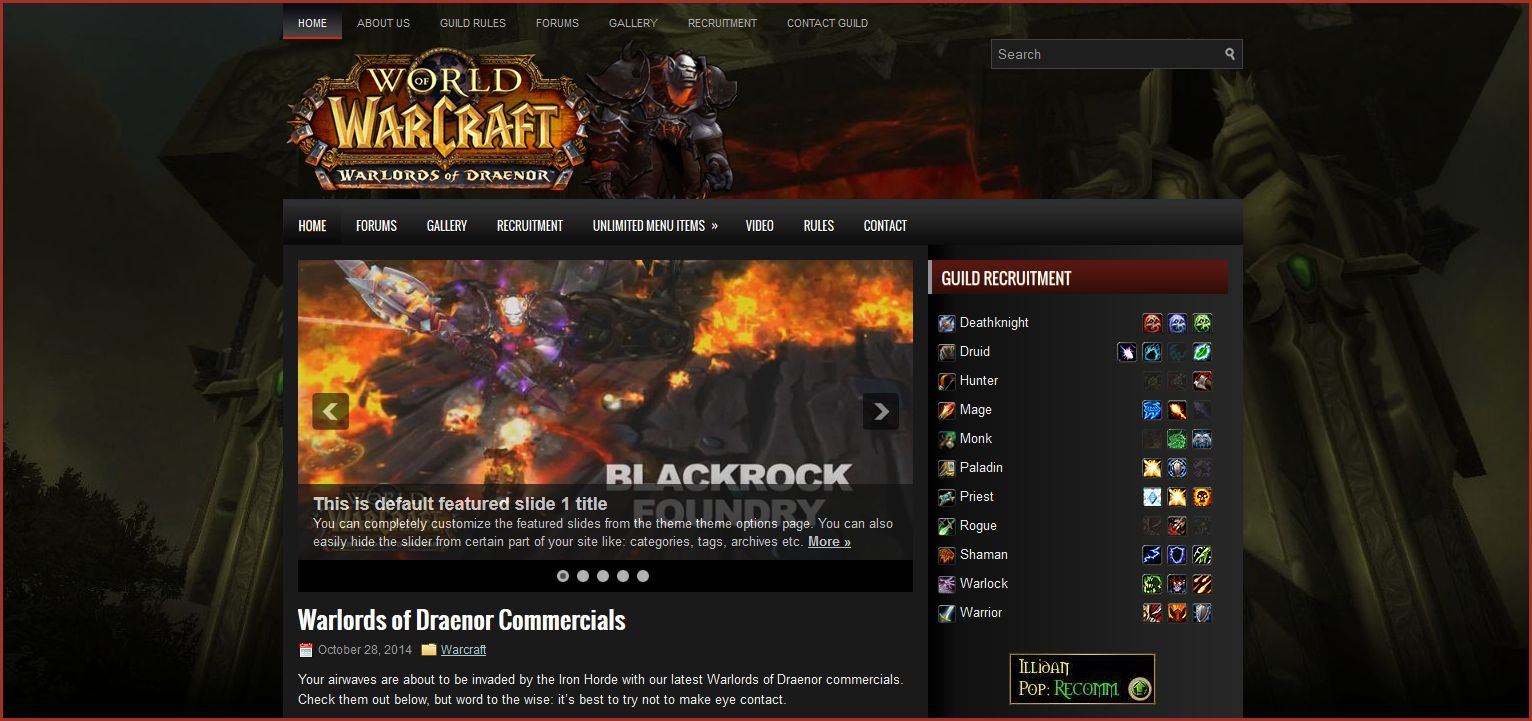Click the World of Warcraft logo
The height and width of the screenshot is (721, 1532).
tap(438, 120)
